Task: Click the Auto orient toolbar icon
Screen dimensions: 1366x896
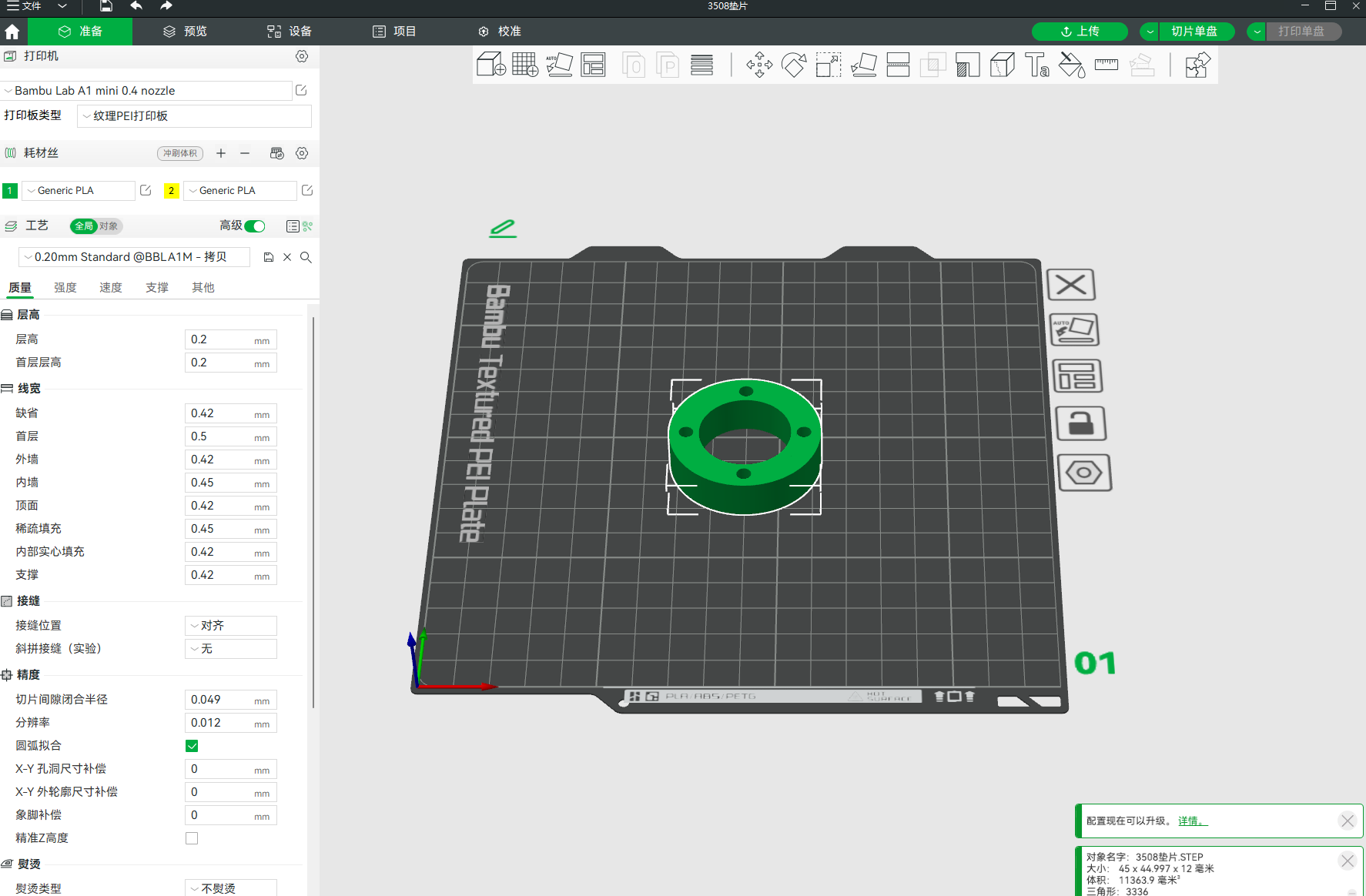Action: tap(560, 65)
